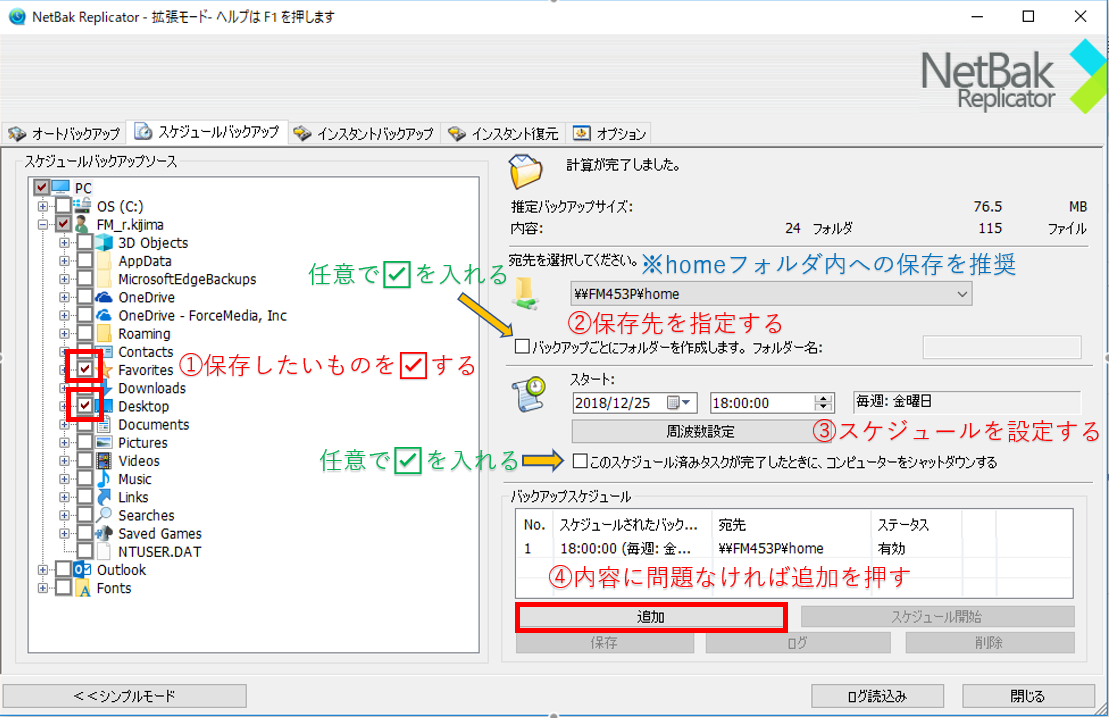Open the destination ¥¥FM453P¥home dropdown
The width and height of the screenshot is (1109, 718).
[x=962, y=294]
